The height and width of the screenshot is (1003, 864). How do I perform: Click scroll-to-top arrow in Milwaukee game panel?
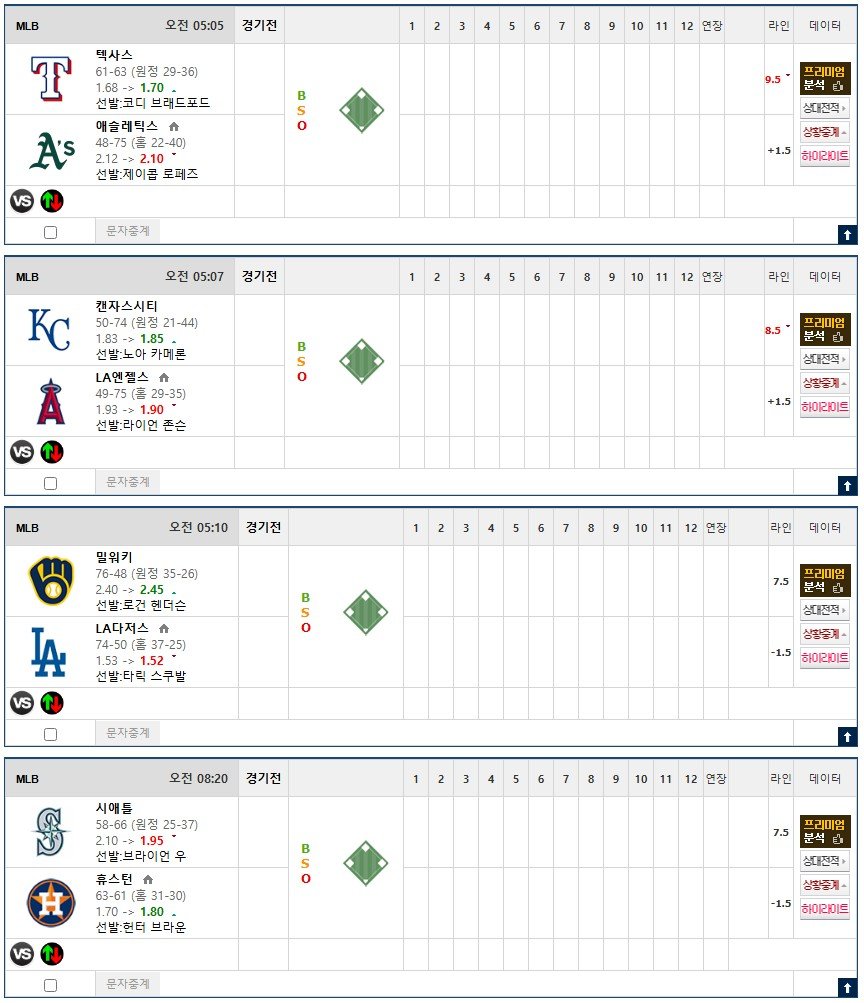(847, 737)
